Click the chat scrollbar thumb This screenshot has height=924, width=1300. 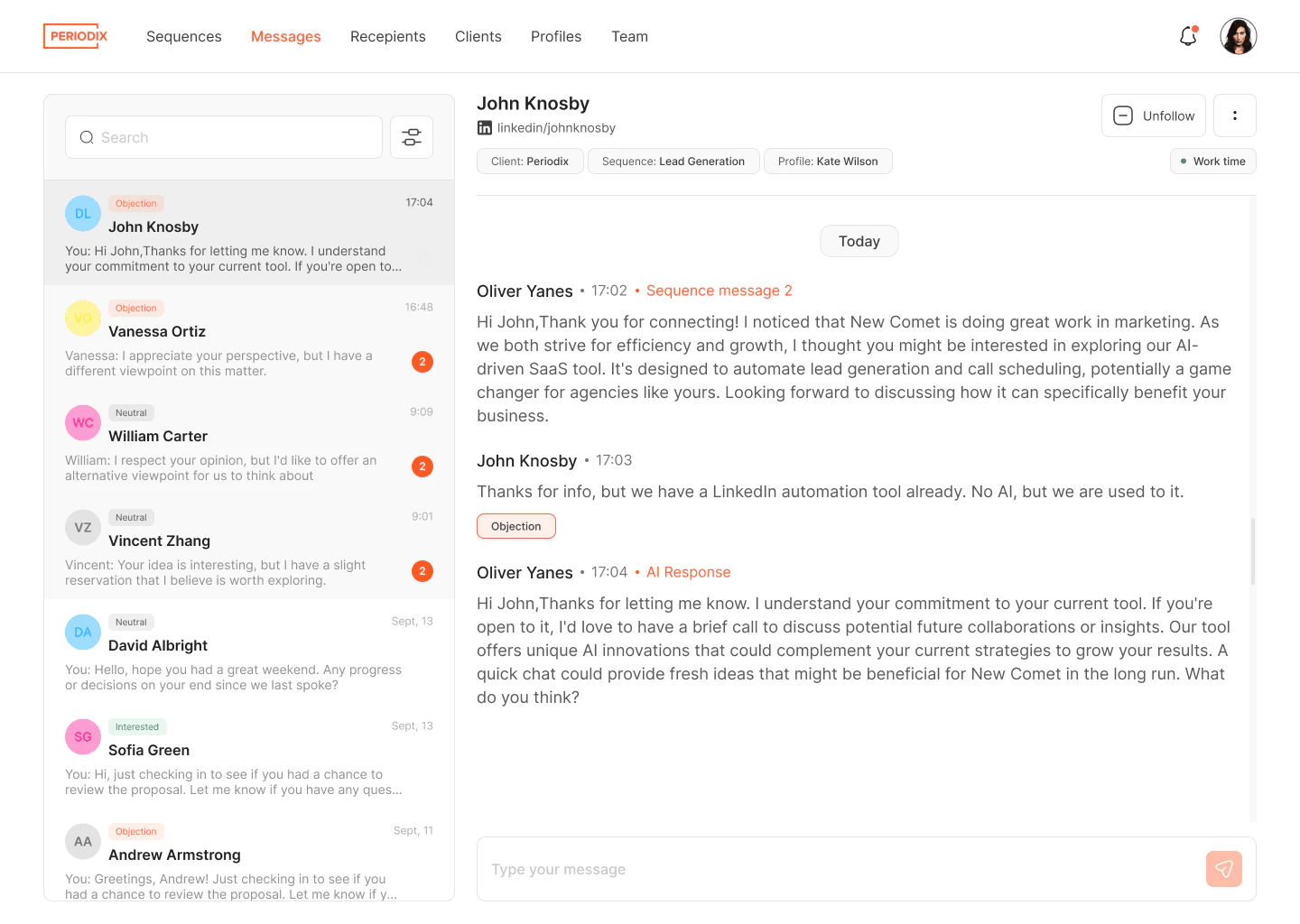pos(1252,551)
